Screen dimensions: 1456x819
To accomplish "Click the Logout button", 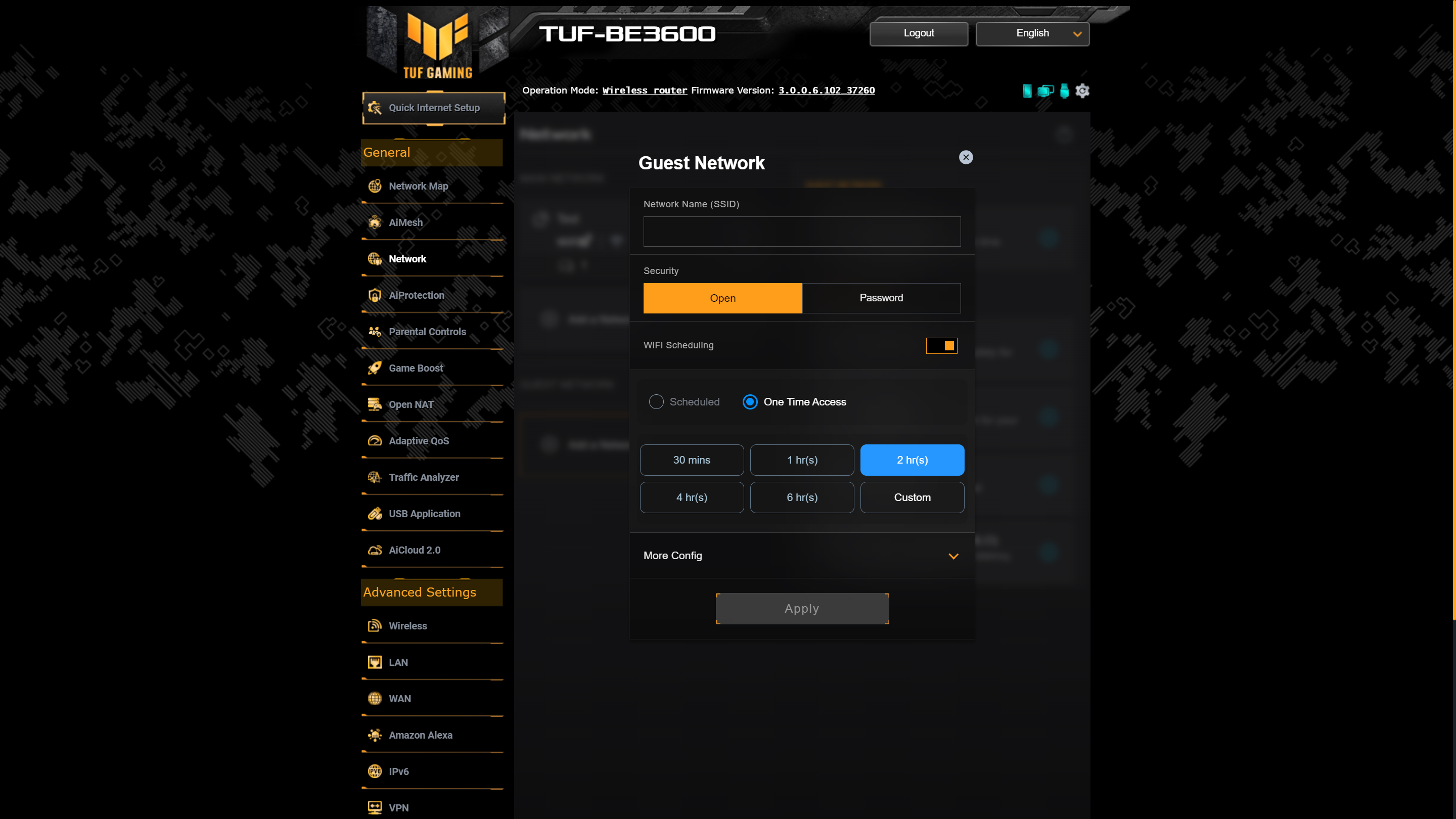I will tap(919, 33).
